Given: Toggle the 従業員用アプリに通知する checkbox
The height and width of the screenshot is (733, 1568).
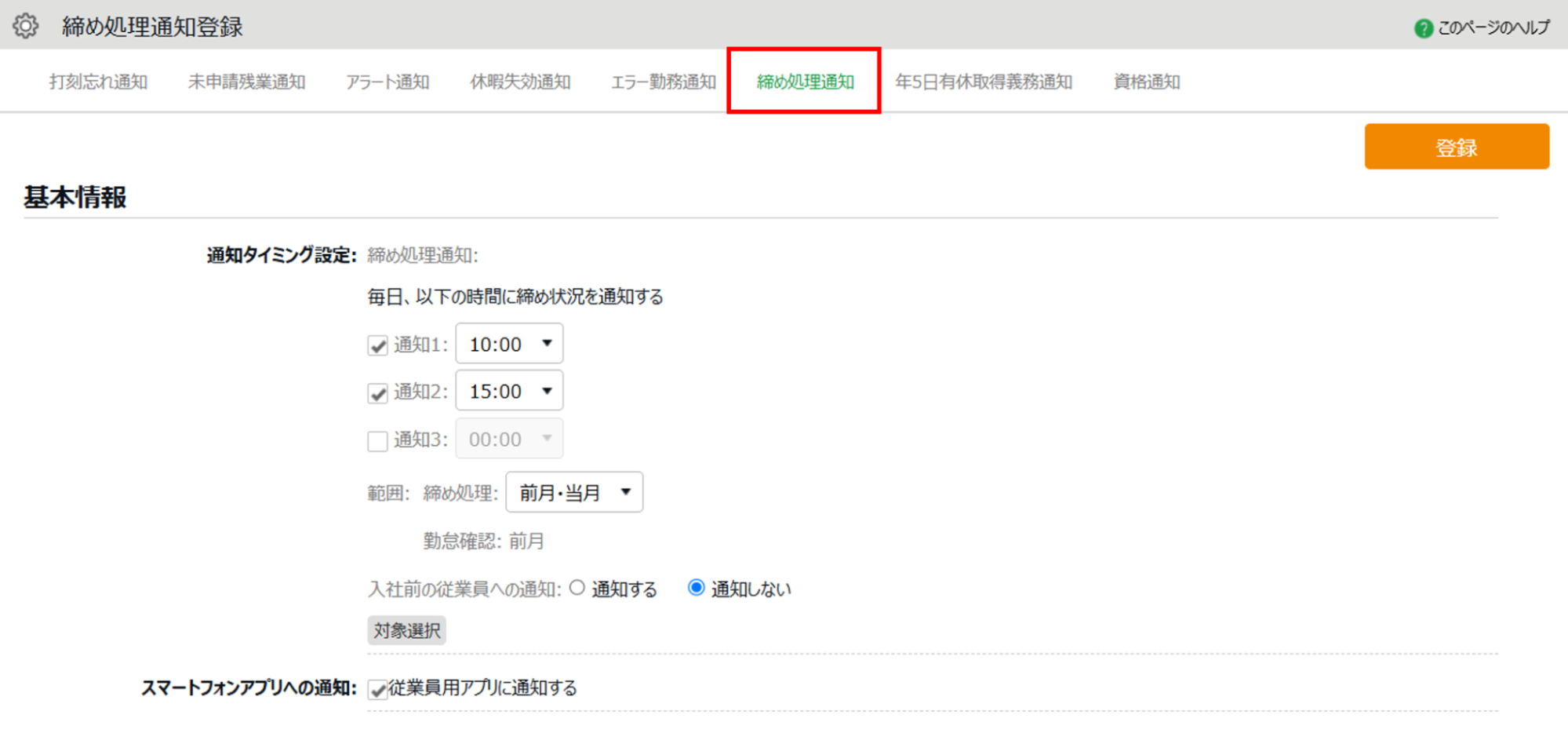Looking at the screenshot, I should tap(378, 689).
